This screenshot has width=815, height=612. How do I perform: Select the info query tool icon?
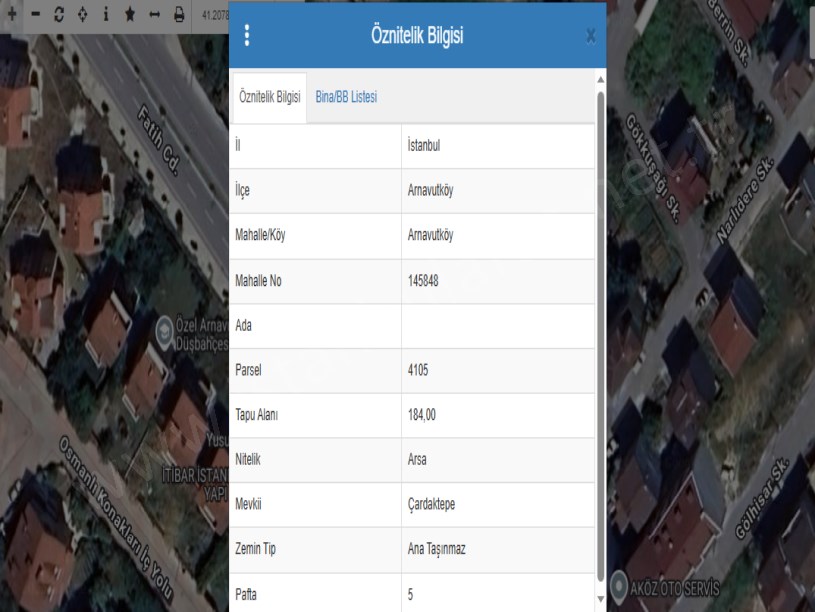[x=105, y=16]
